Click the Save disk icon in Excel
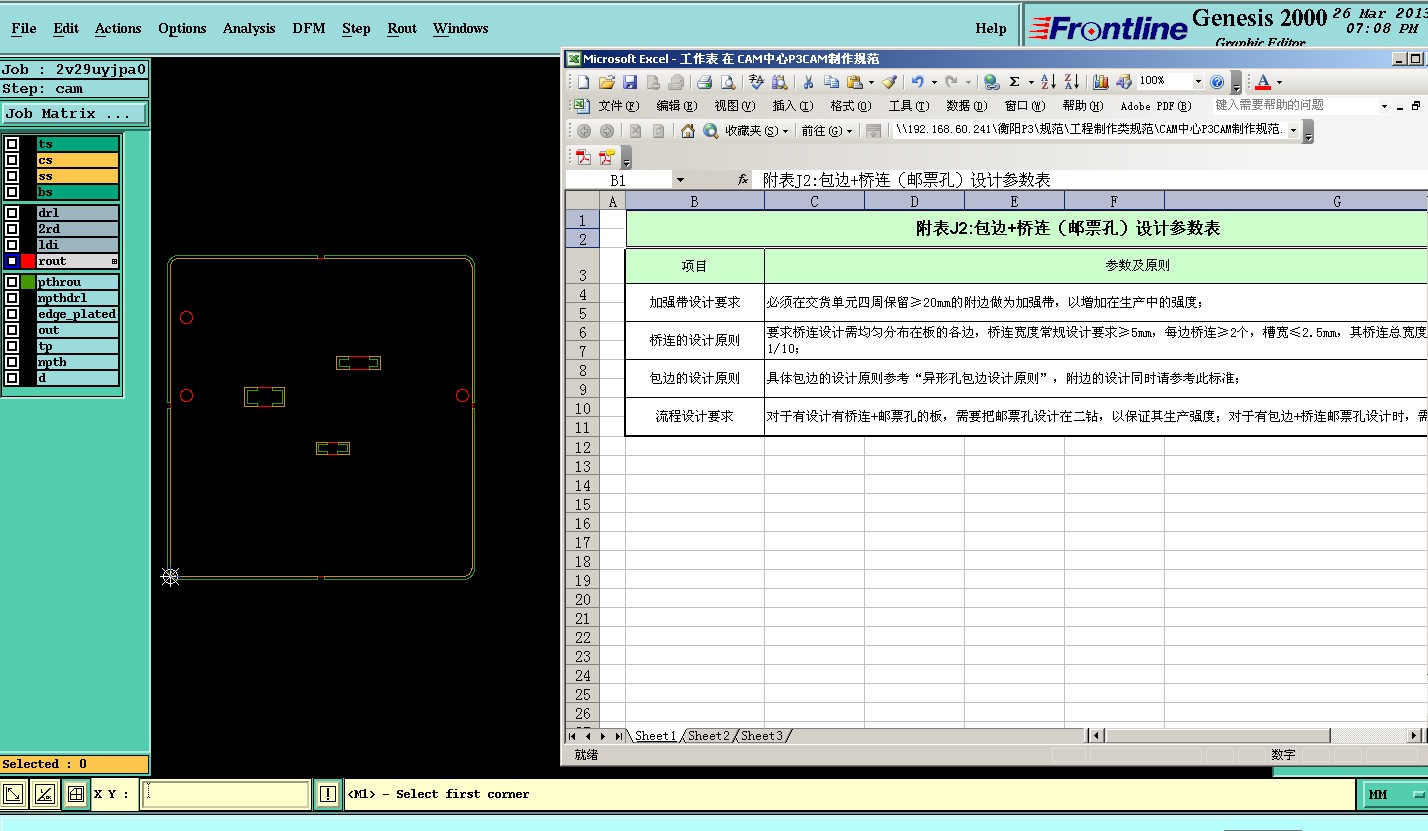The image size is (1428, 831). tap(630, 82)
